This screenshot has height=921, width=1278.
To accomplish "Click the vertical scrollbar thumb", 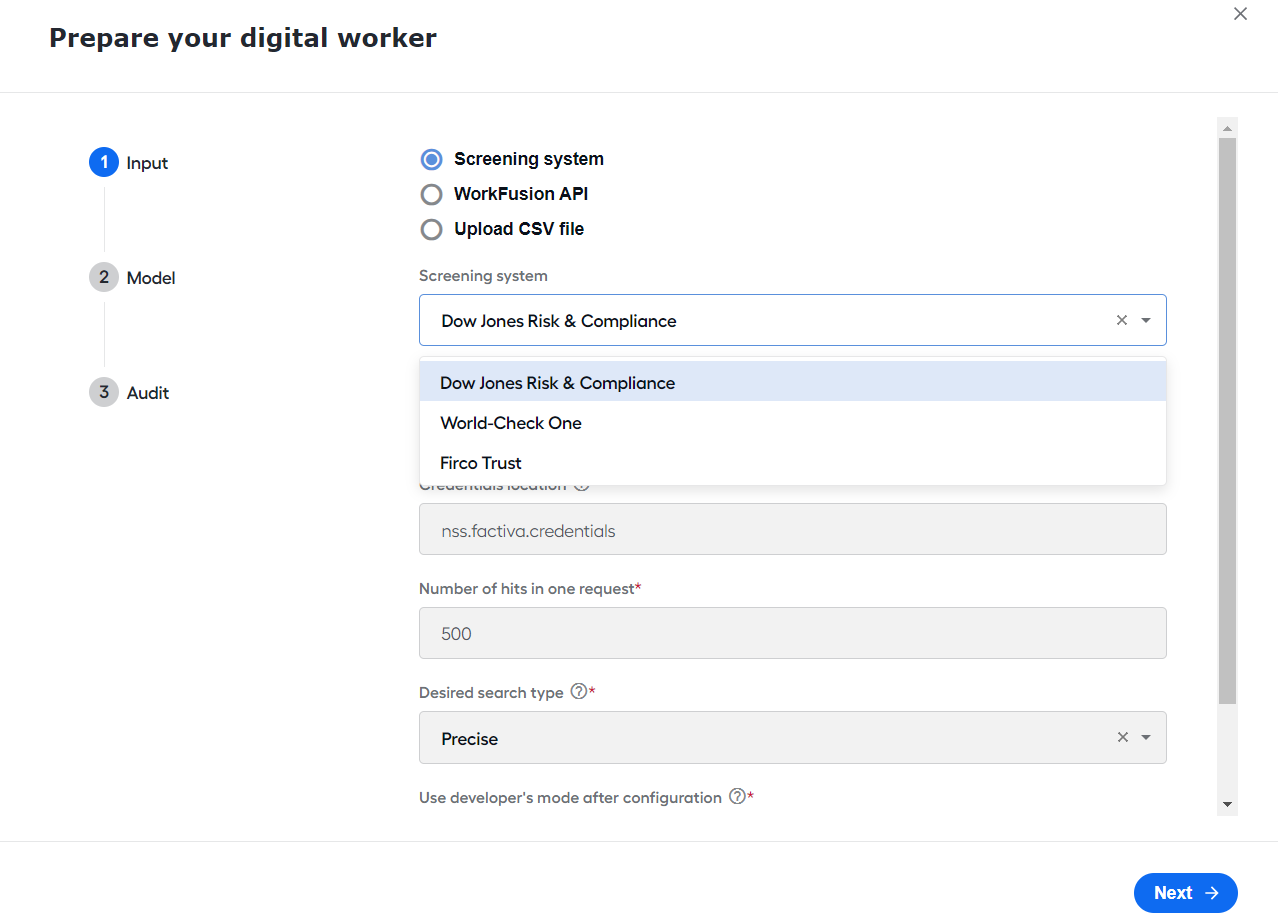I will pyautogui.click(x=1227, y=421).
